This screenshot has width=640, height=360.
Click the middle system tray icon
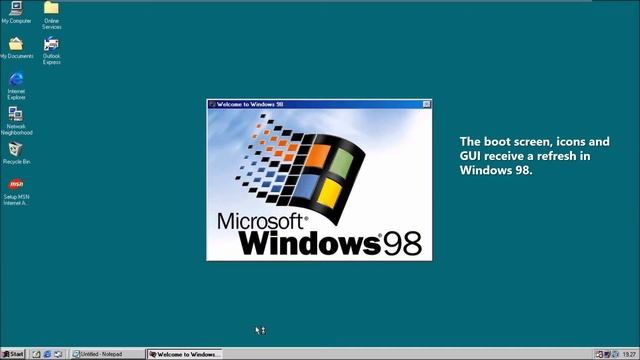607,354
